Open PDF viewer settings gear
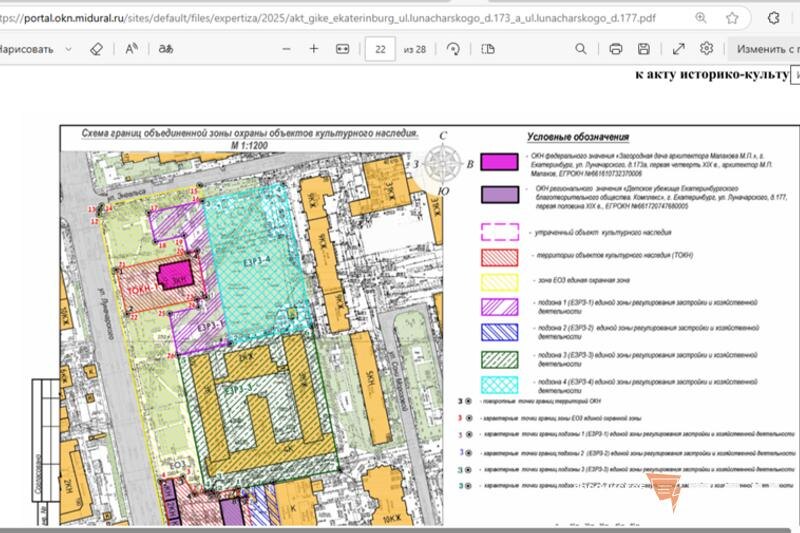The image size is (800, 533). click(x=706, y=48)
